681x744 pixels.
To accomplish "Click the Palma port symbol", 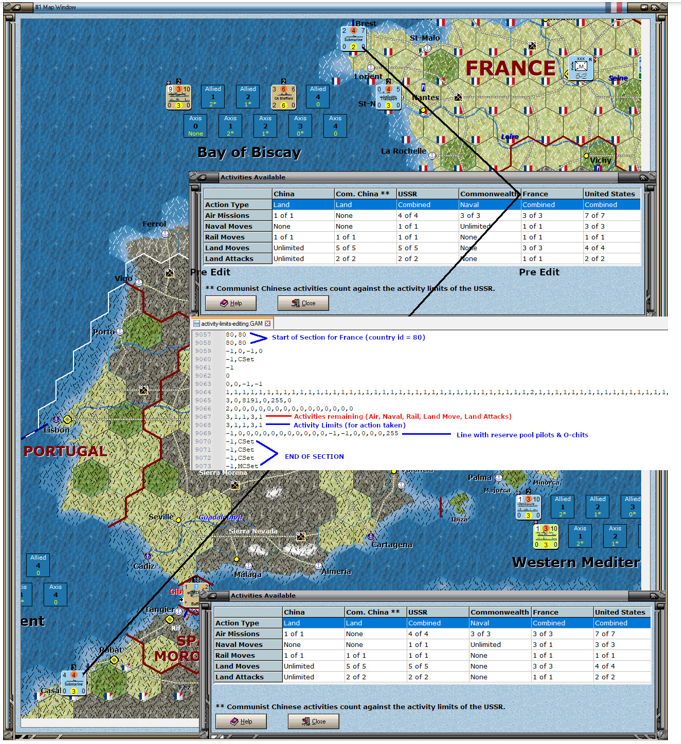I will pos(498,477).
